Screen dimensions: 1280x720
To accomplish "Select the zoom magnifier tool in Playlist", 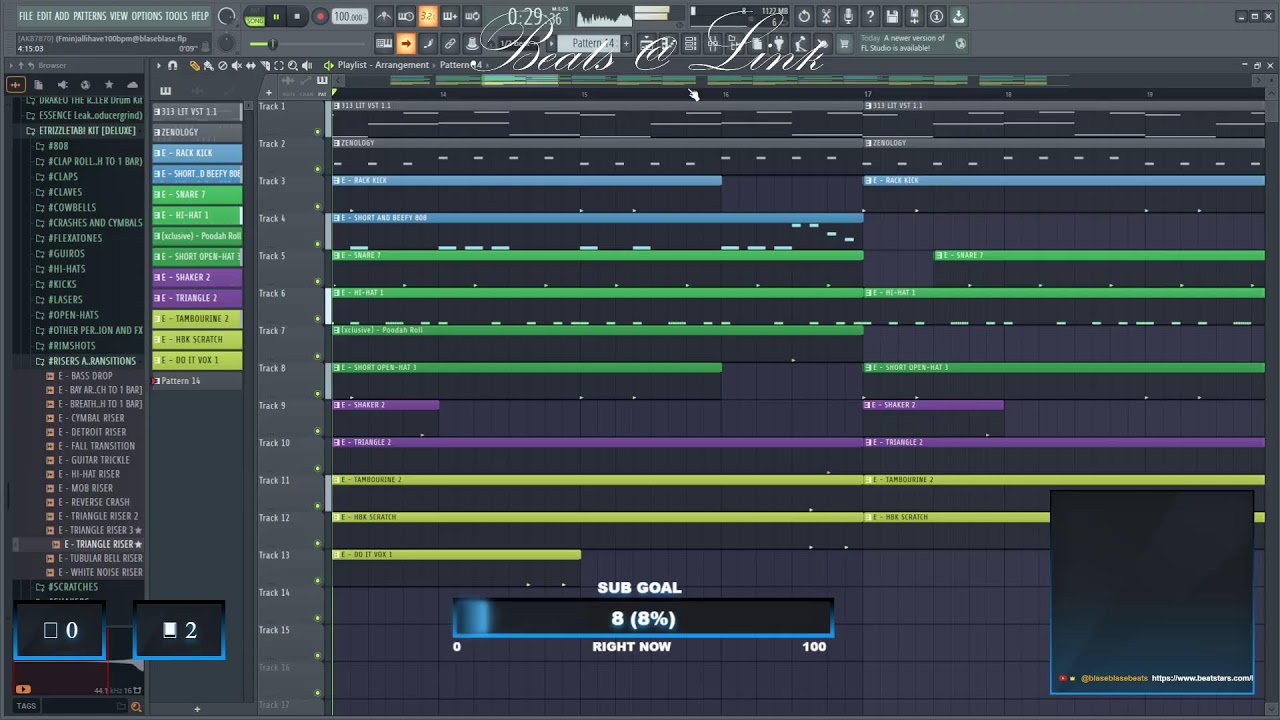I will point(292,65).
